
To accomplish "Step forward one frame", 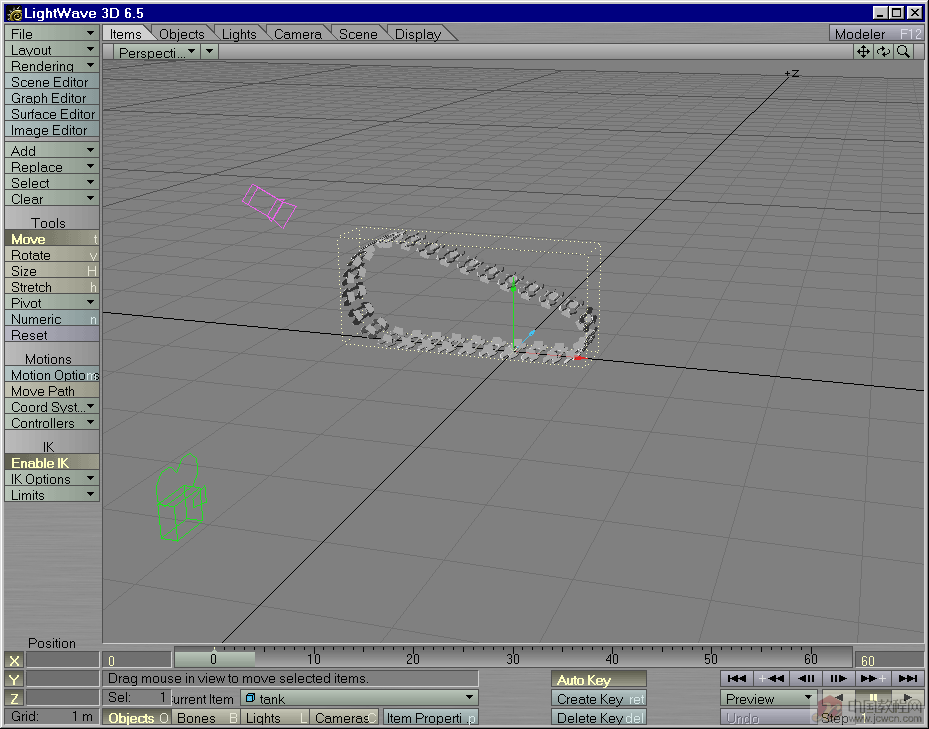I will 838,678.
